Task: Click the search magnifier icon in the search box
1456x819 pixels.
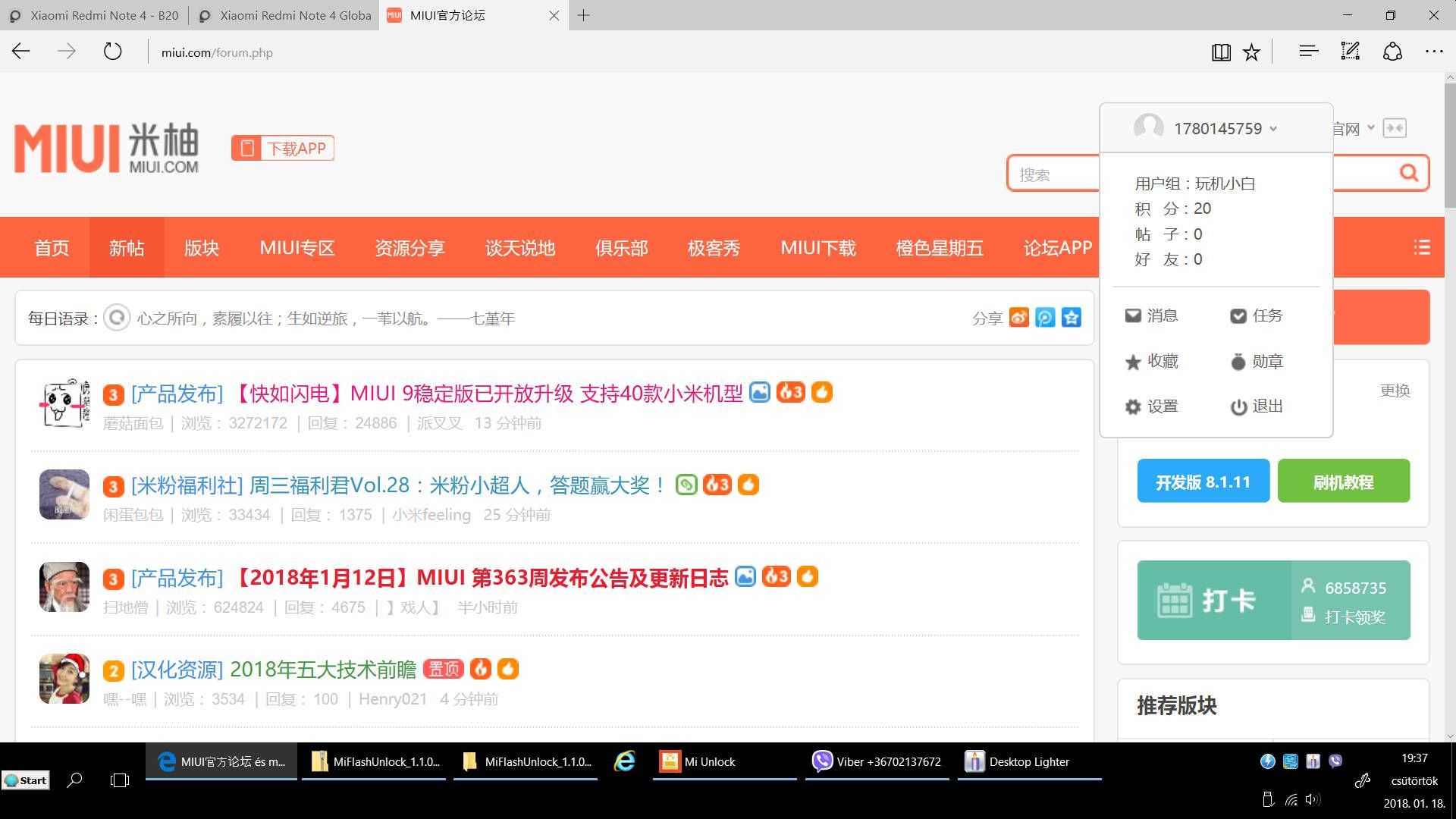Action: [1408, 174]
